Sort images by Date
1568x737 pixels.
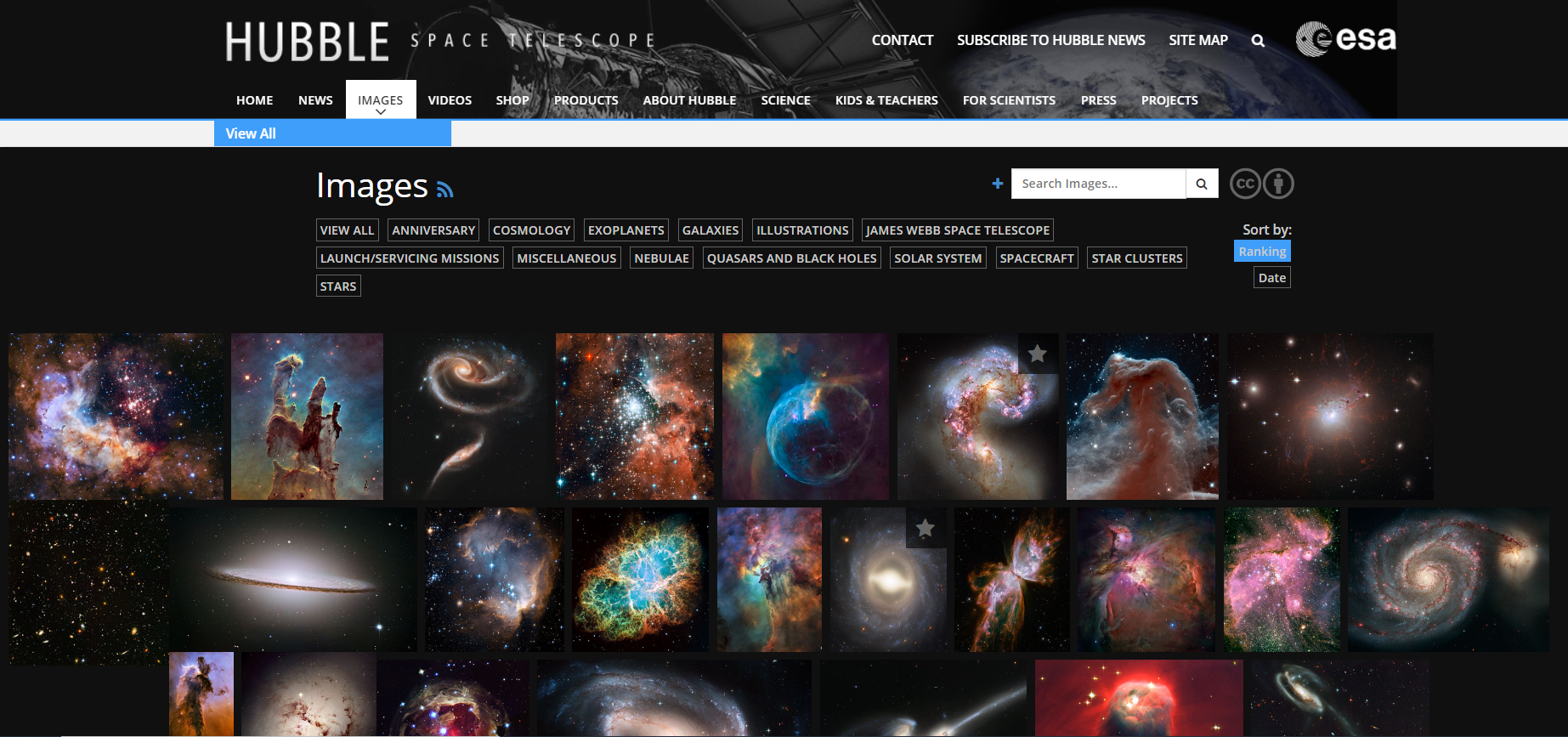[x=1272, y=277]
